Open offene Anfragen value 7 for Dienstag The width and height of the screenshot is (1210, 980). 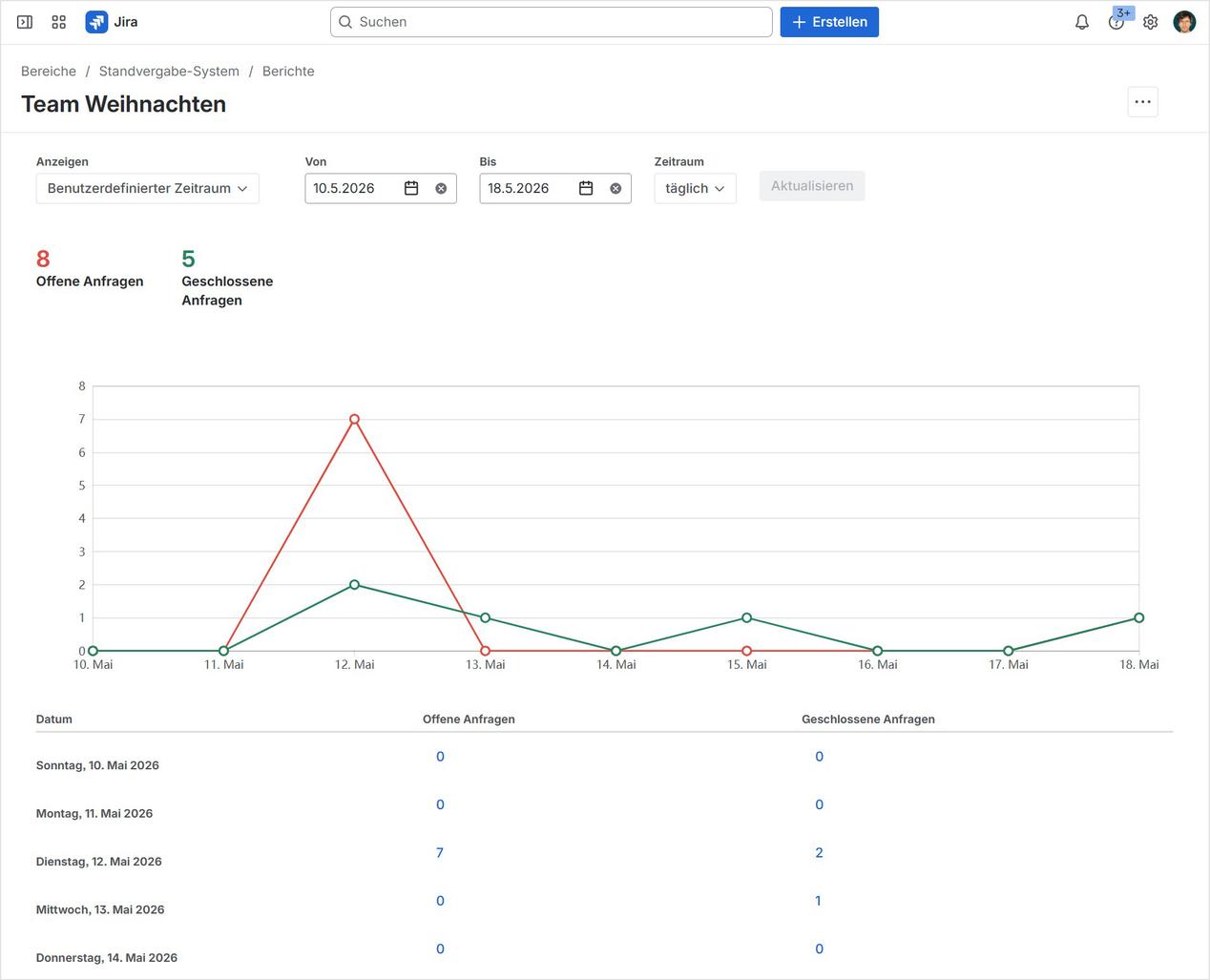[x=440, y=853]
